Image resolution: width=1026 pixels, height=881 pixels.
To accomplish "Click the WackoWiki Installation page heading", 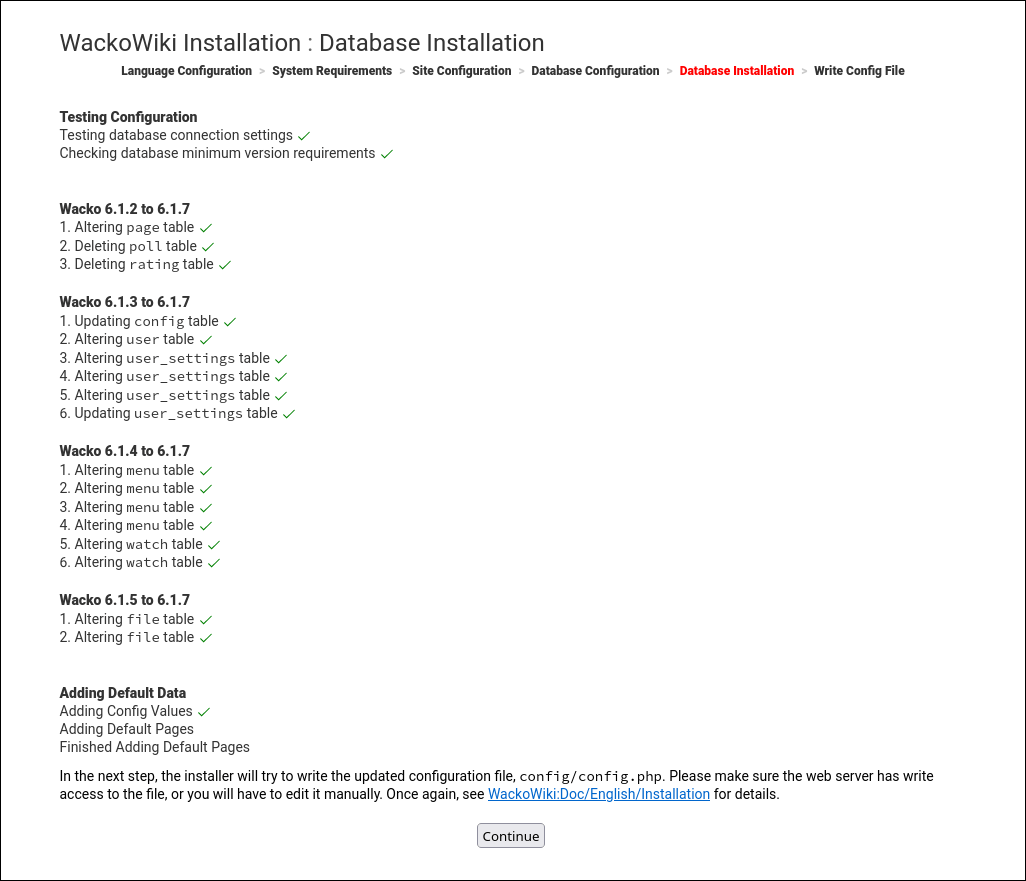I will tap(302, 43).
